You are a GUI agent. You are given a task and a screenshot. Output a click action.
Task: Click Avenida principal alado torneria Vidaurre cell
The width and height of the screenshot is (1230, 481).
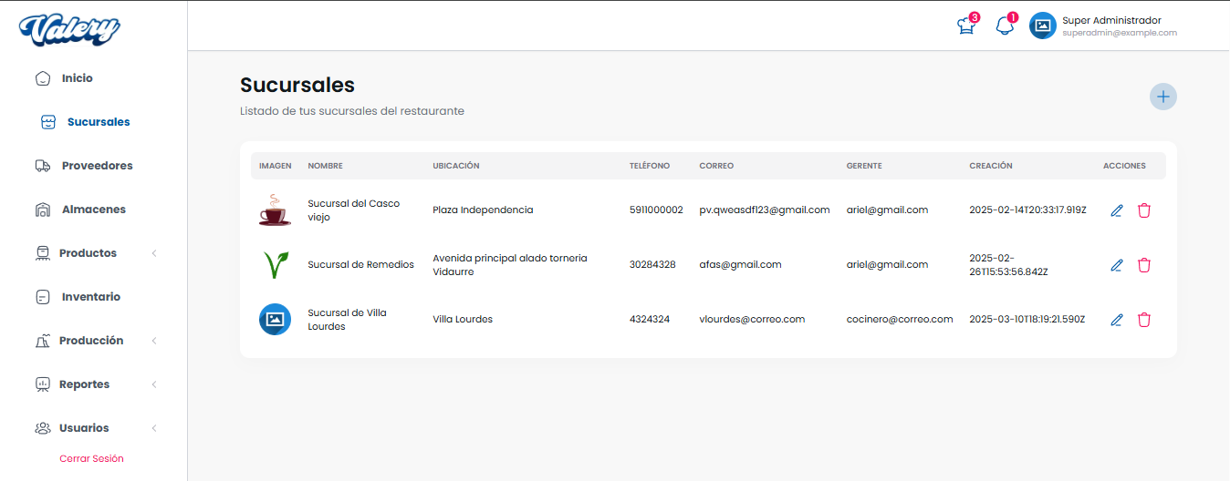510,265
